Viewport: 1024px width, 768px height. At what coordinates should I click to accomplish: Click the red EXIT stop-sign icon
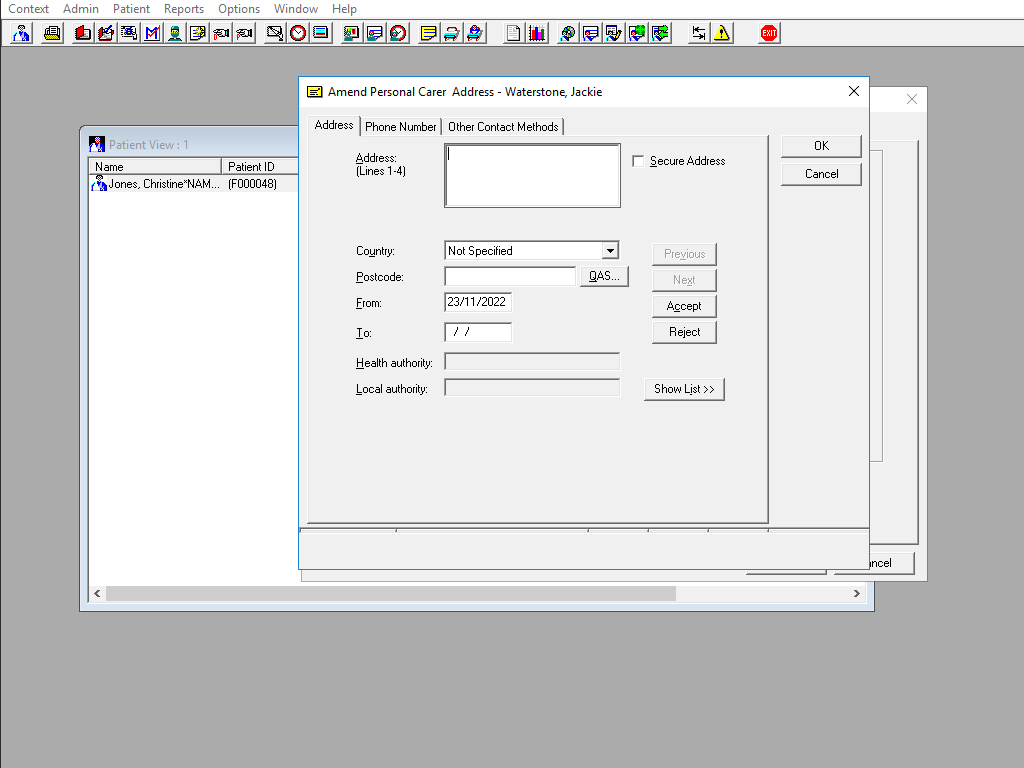coord(769,33)
